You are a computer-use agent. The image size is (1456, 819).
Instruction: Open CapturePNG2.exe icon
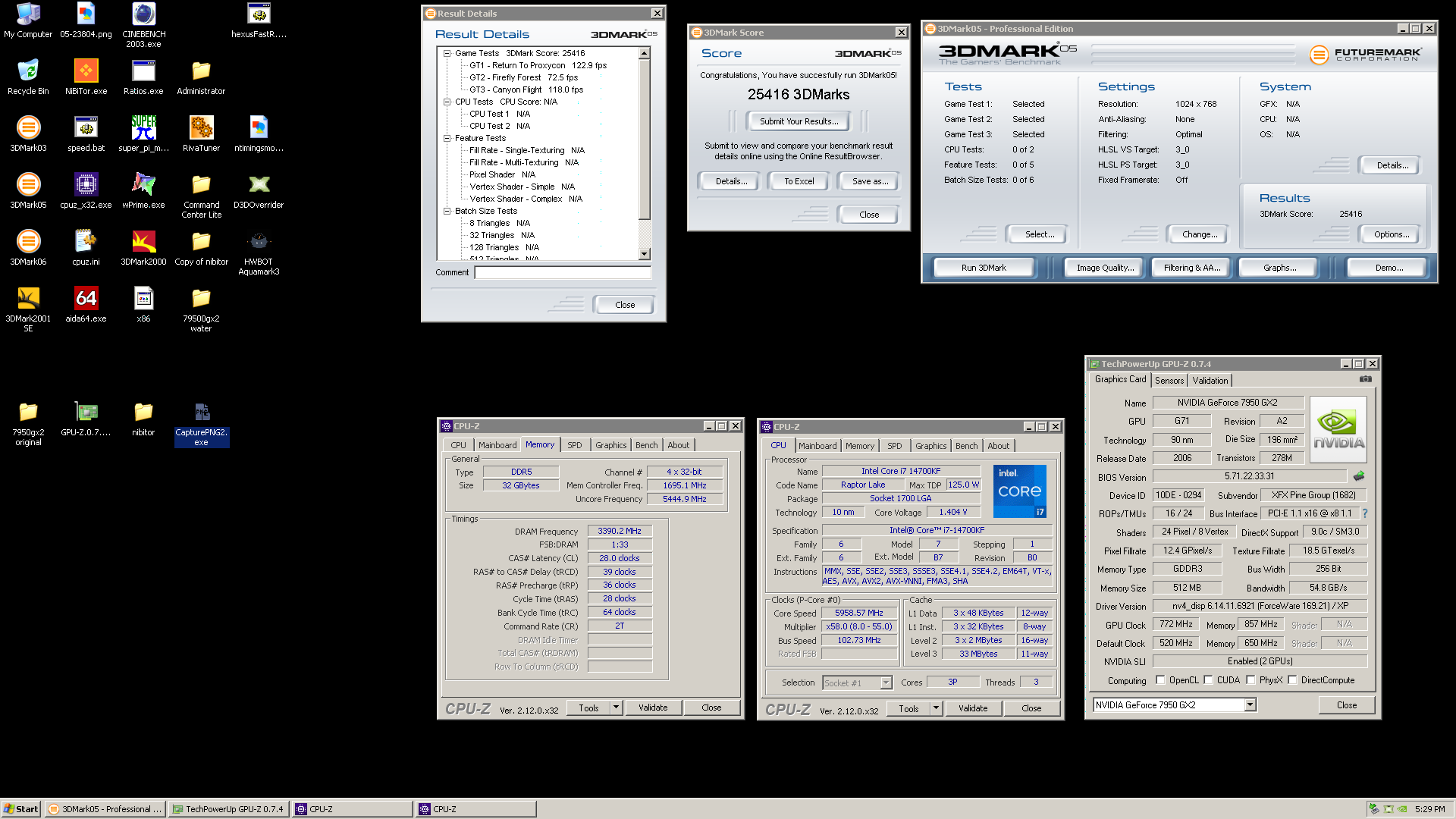click(x=201, y=423)
